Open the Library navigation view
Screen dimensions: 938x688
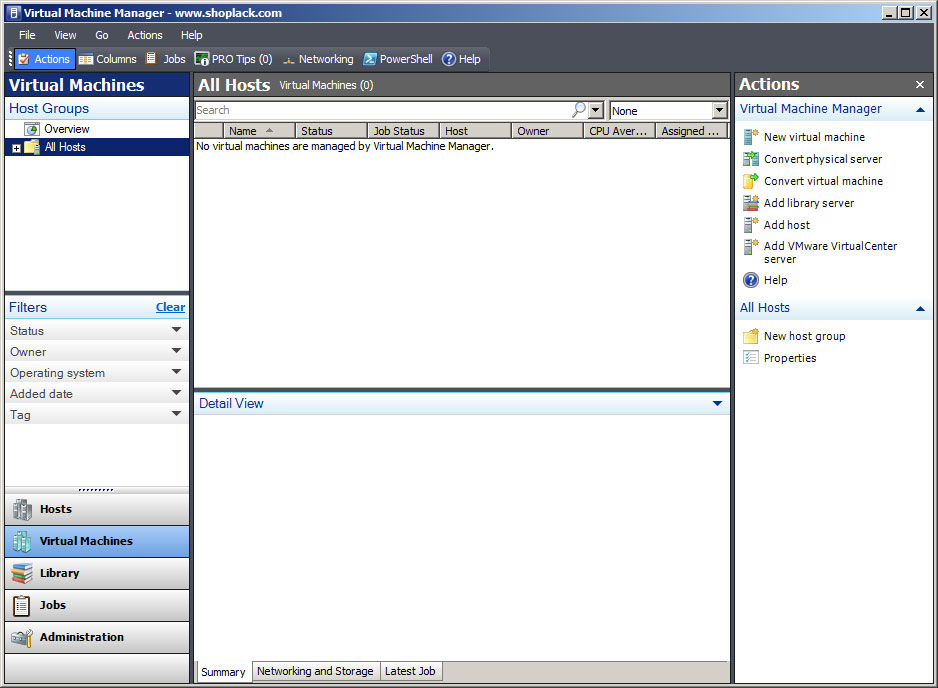tap(97, 573)
